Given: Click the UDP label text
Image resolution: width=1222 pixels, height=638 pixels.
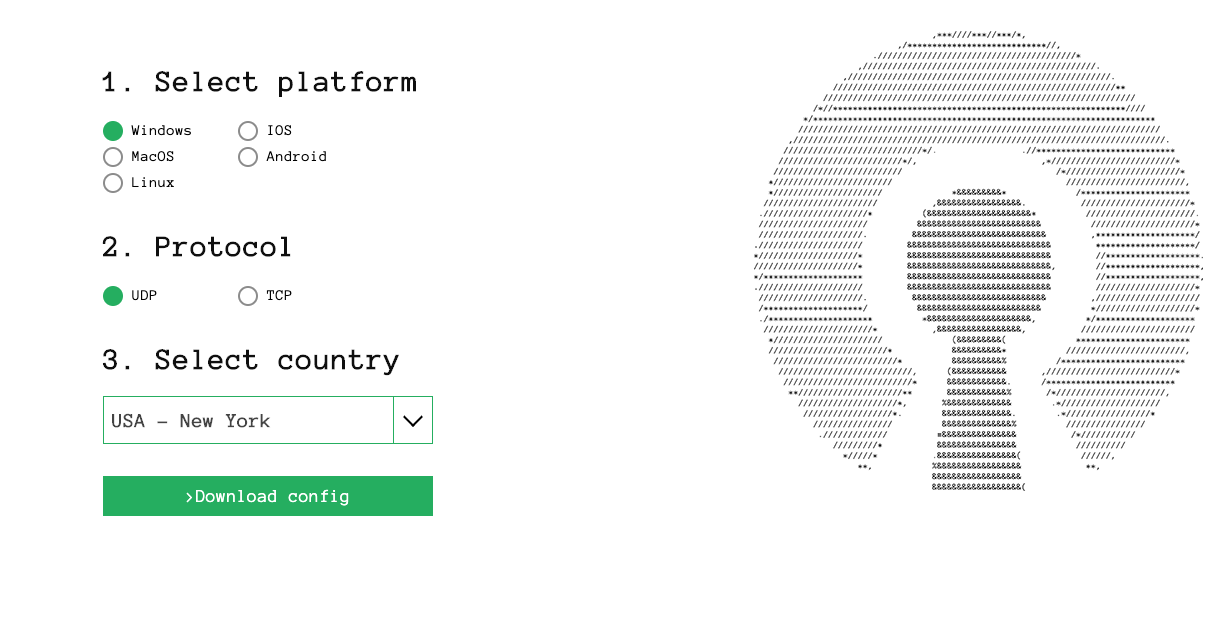Looking at the screenshot, I should click(x=144, y=296).
